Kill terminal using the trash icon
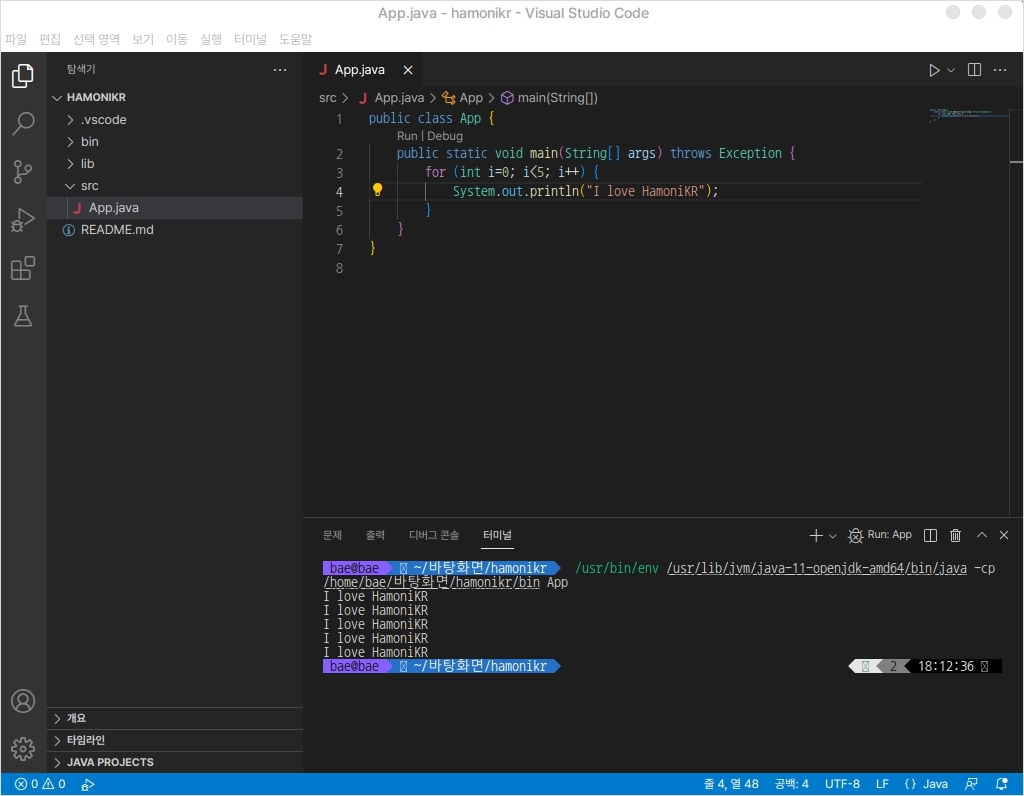Screen dimensions: 1024x796 pos(955,536)
